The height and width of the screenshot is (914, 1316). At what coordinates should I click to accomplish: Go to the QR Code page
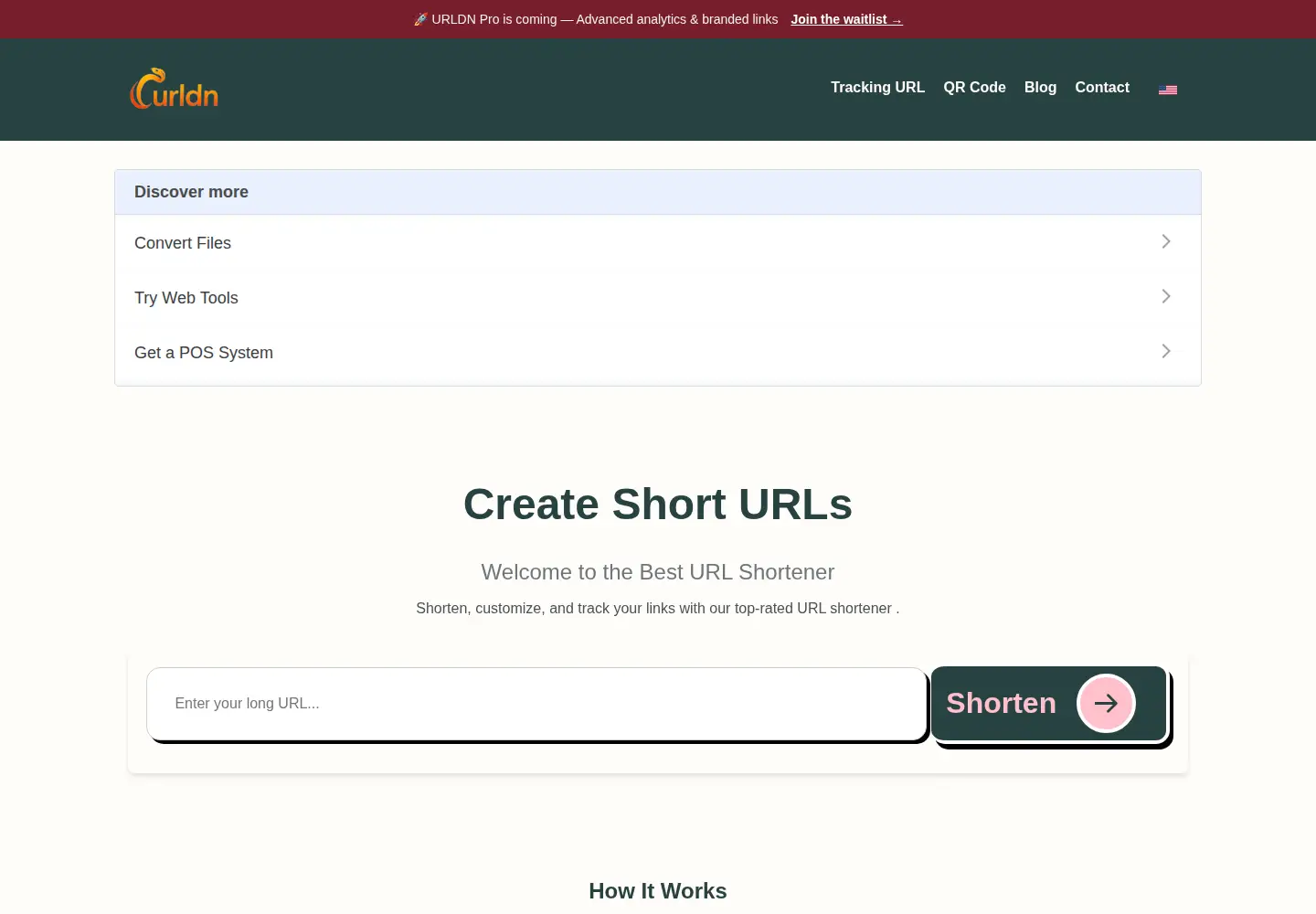(974, 88)
